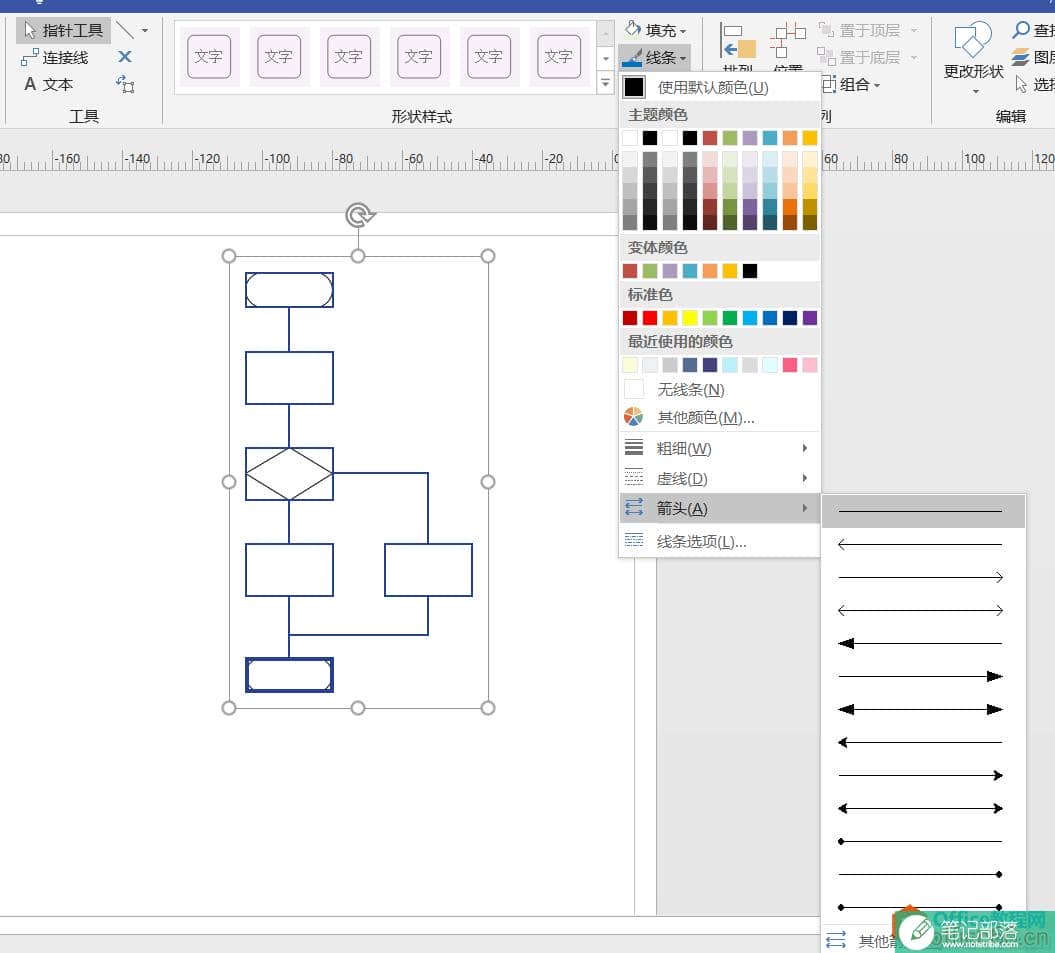Select the right branch rectangle shape
The width and height of the screenshot is (1055, 953).
pos(429,570)
